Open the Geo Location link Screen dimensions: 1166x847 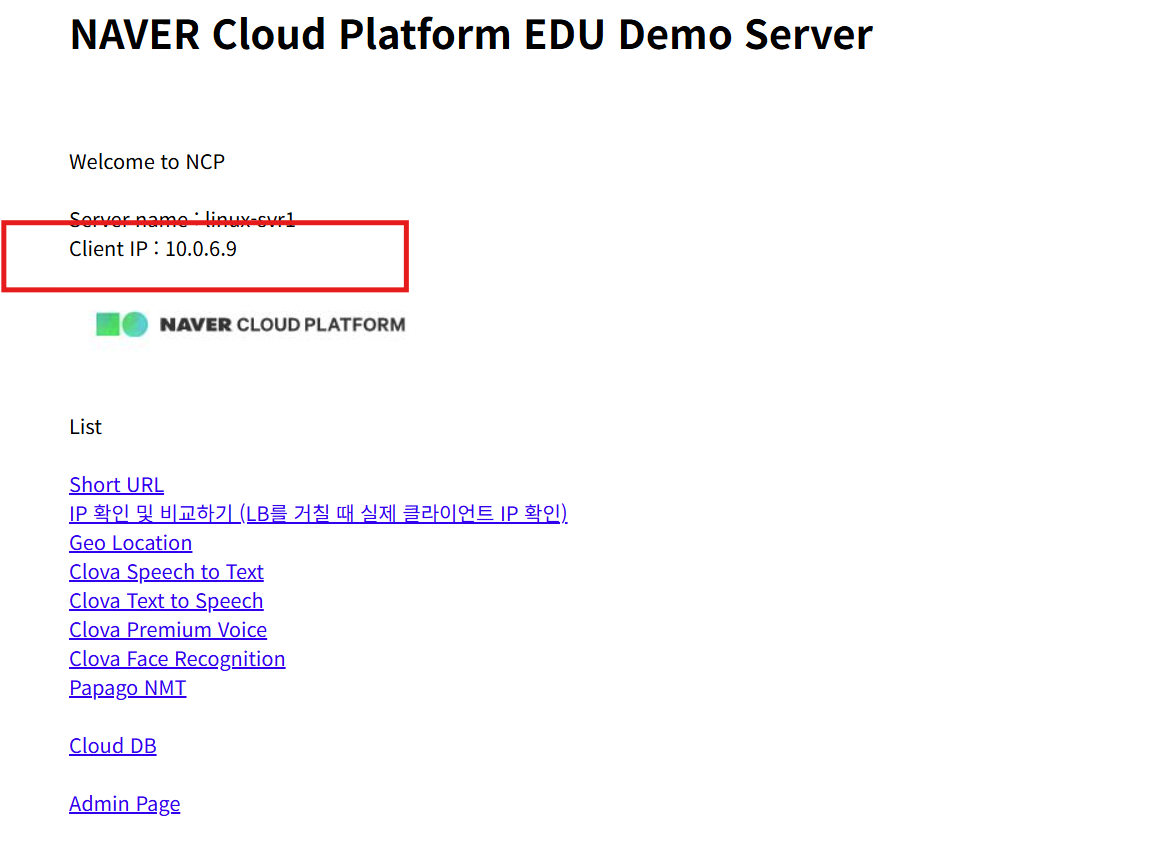(x=130, y=543)
